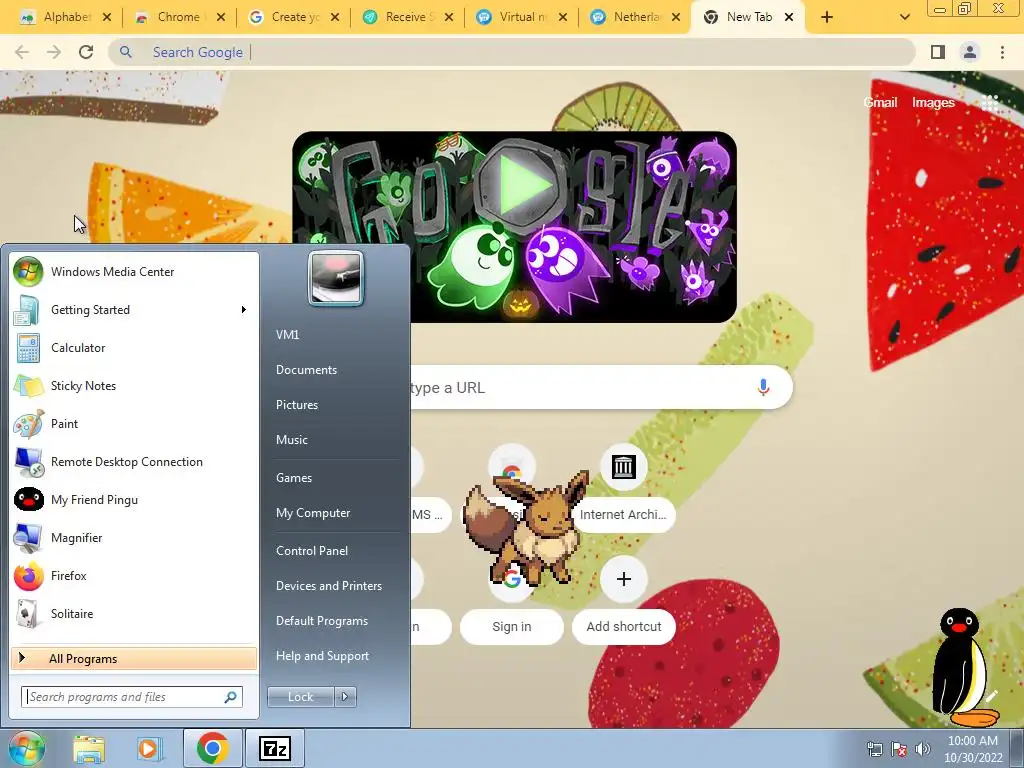Open Solitaire game
Image resolution: width=1024 pixels, height=768 pixels.
[134, 613]
